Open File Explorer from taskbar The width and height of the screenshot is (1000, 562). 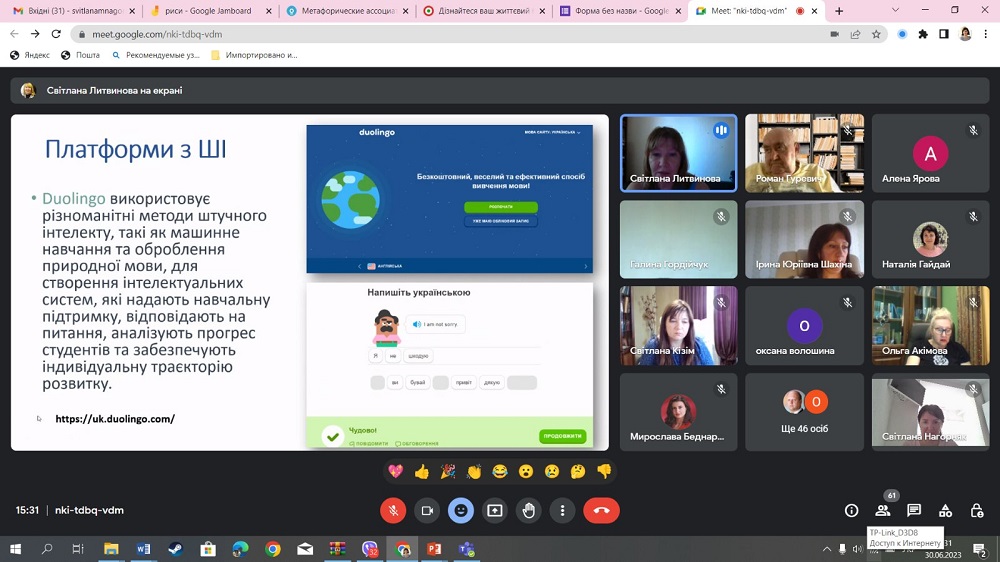(111, 549)
